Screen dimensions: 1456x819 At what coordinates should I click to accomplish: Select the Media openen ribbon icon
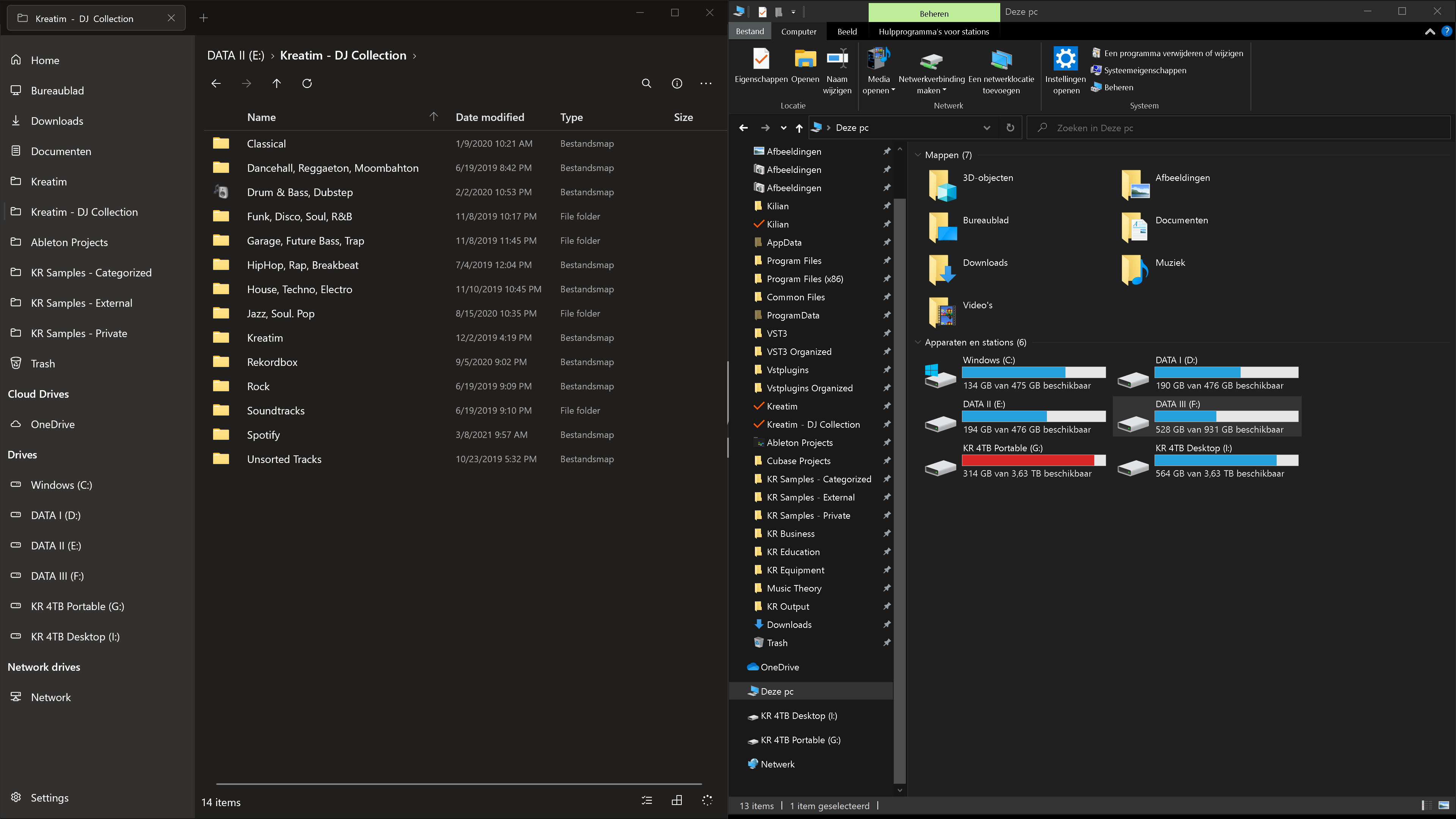click(878, 68)
